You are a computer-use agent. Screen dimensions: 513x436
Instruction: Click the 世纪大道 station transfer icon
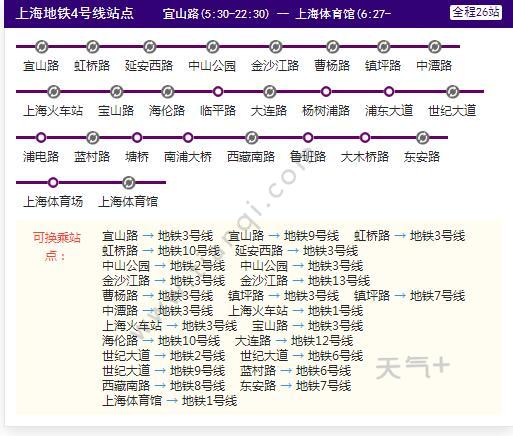452,92
